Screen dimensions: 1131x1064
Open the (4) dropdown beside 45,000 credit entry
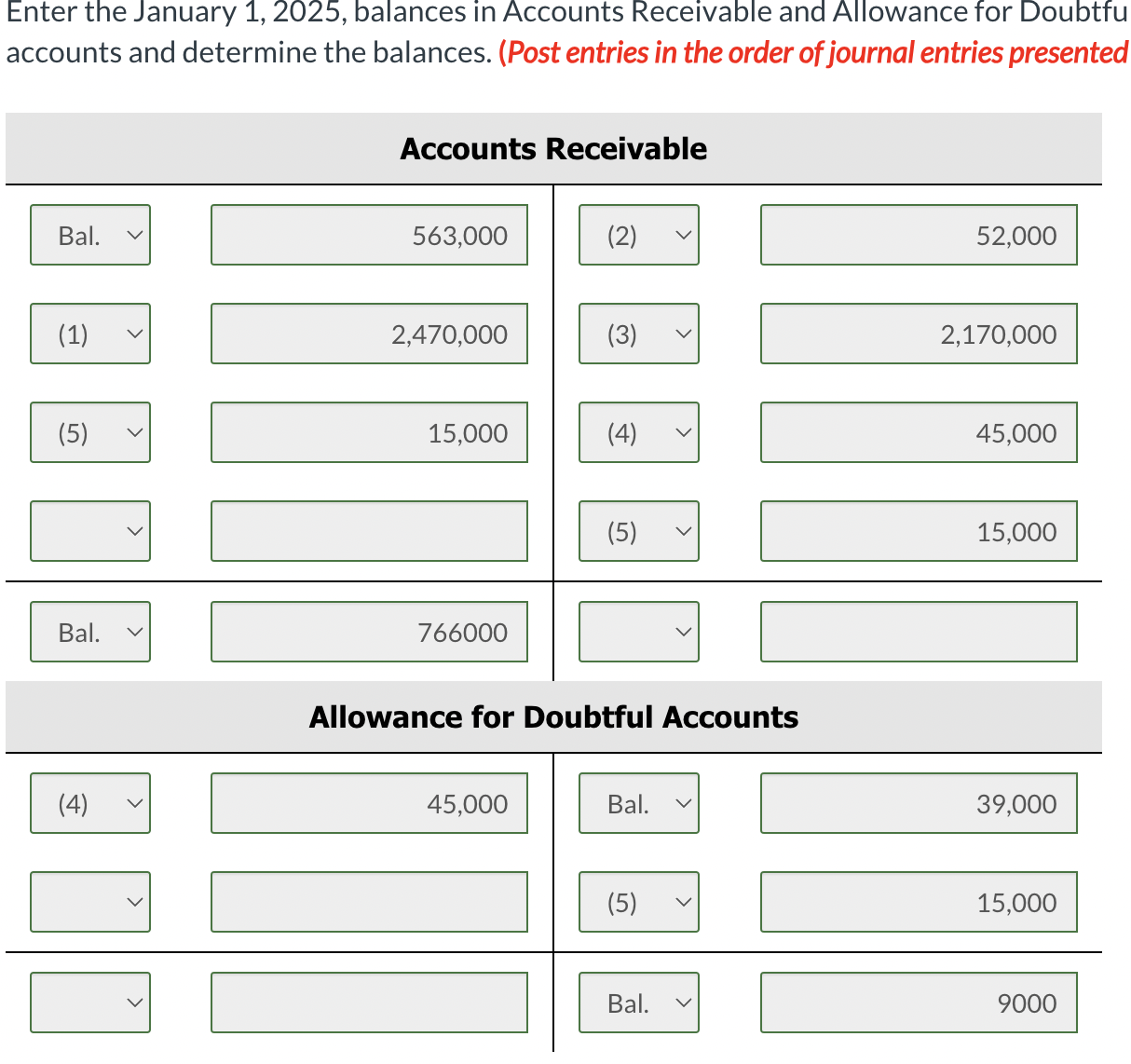point(638,431)
